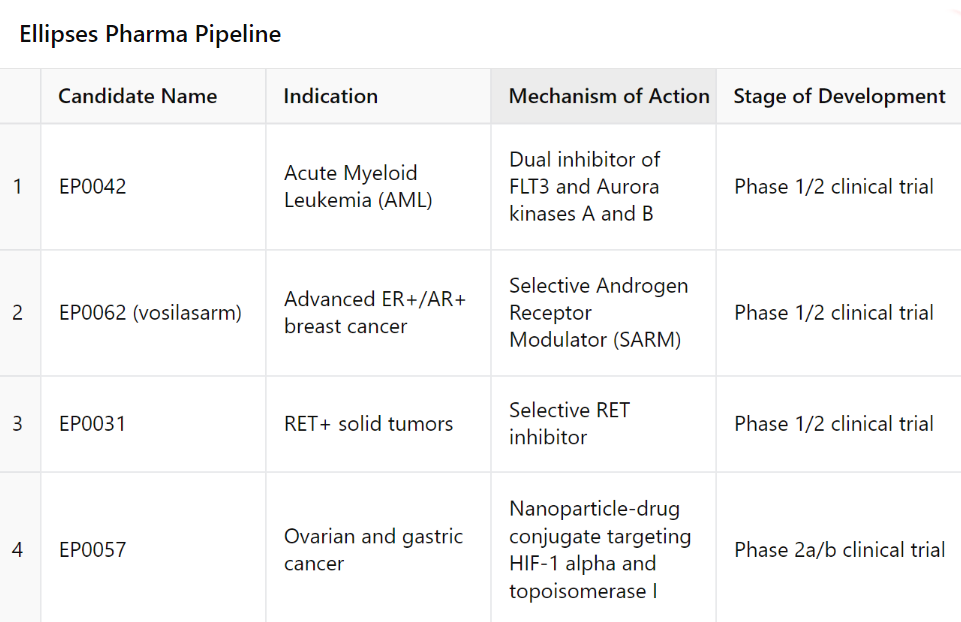Select row number 2
The image size is (961, 622).
coord(18,313)
